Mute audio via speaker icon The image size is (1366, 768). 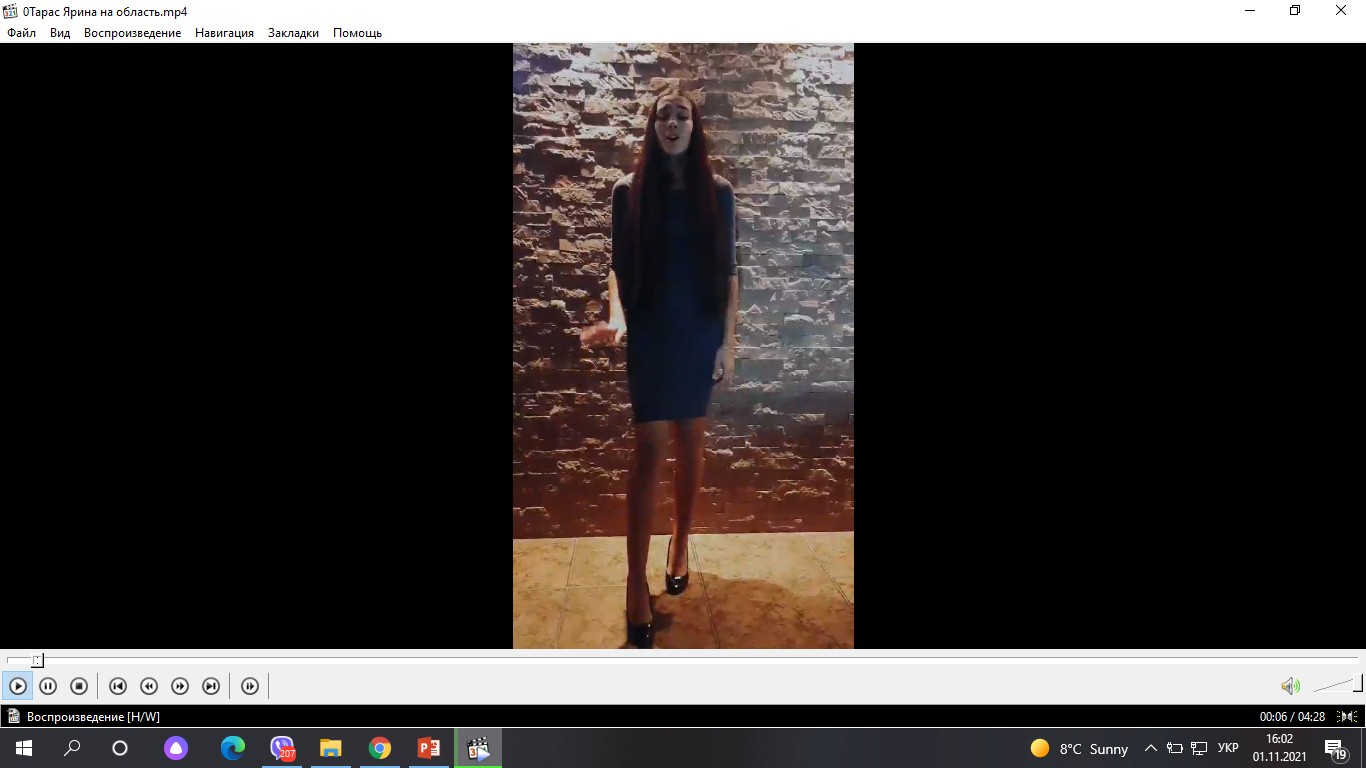(x=1290, y=686)
